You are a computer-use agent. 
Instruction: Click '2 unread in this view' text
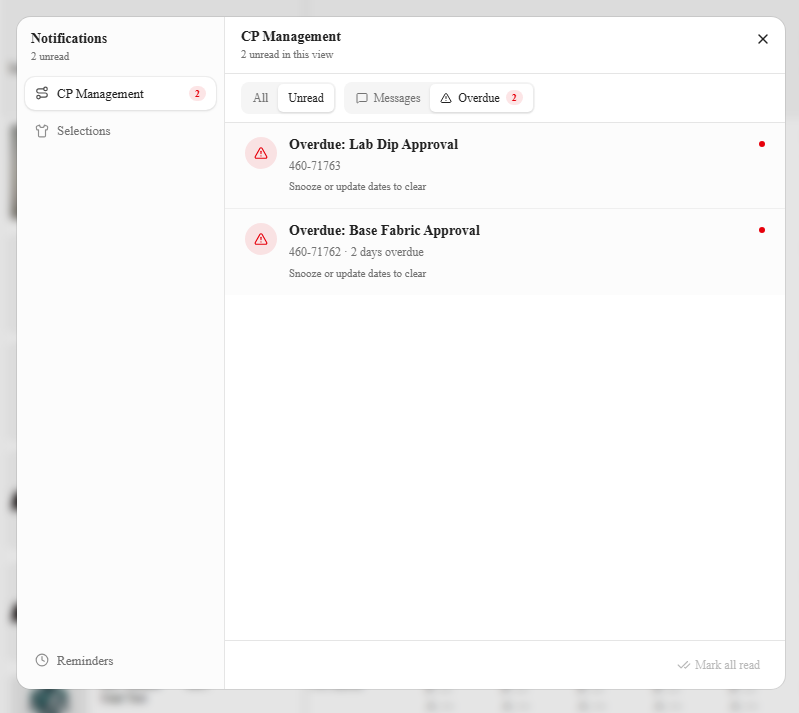tap(287, 55)
